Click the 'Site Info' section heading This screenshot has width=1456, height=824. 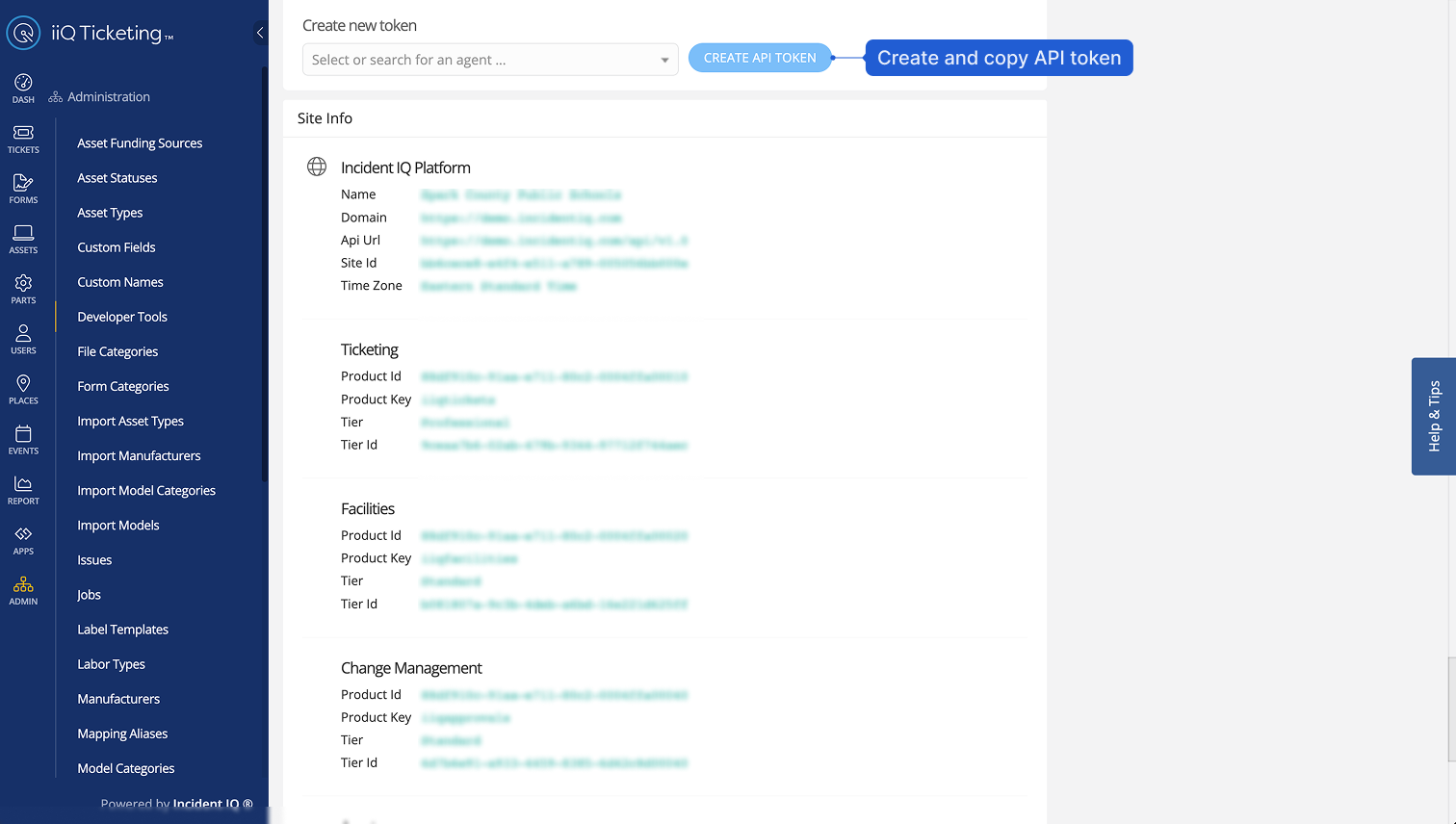[325, 118]
